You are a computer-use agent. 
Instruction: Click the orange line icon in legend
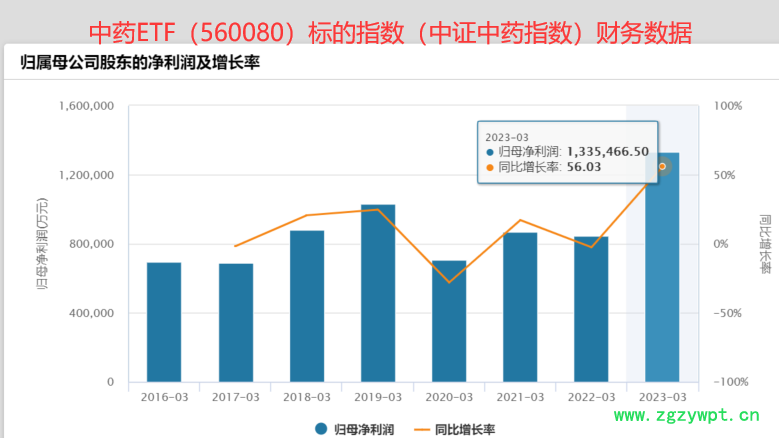[x=421, y=429]
